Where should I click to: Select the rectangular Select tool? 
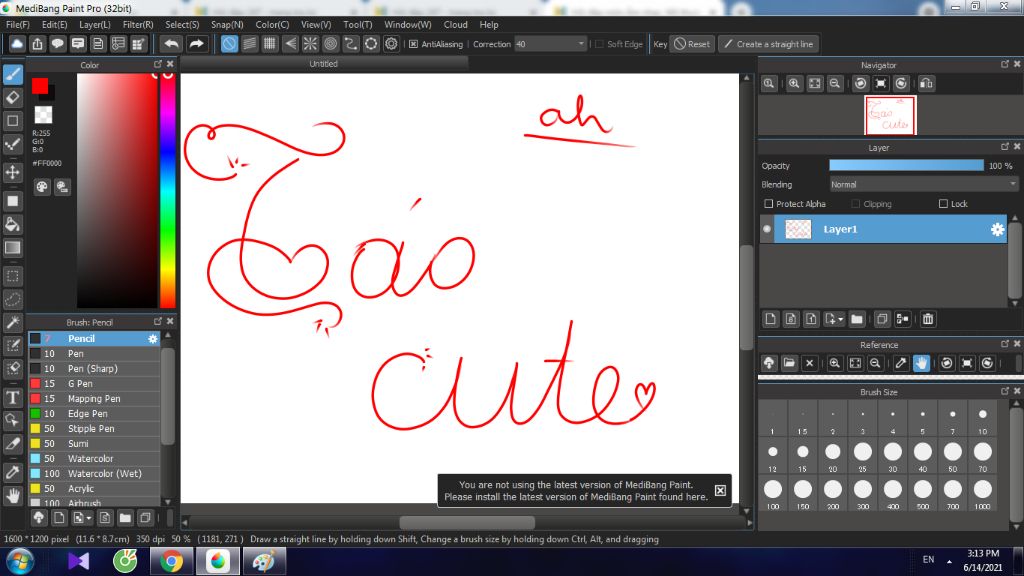coord(13,276)
